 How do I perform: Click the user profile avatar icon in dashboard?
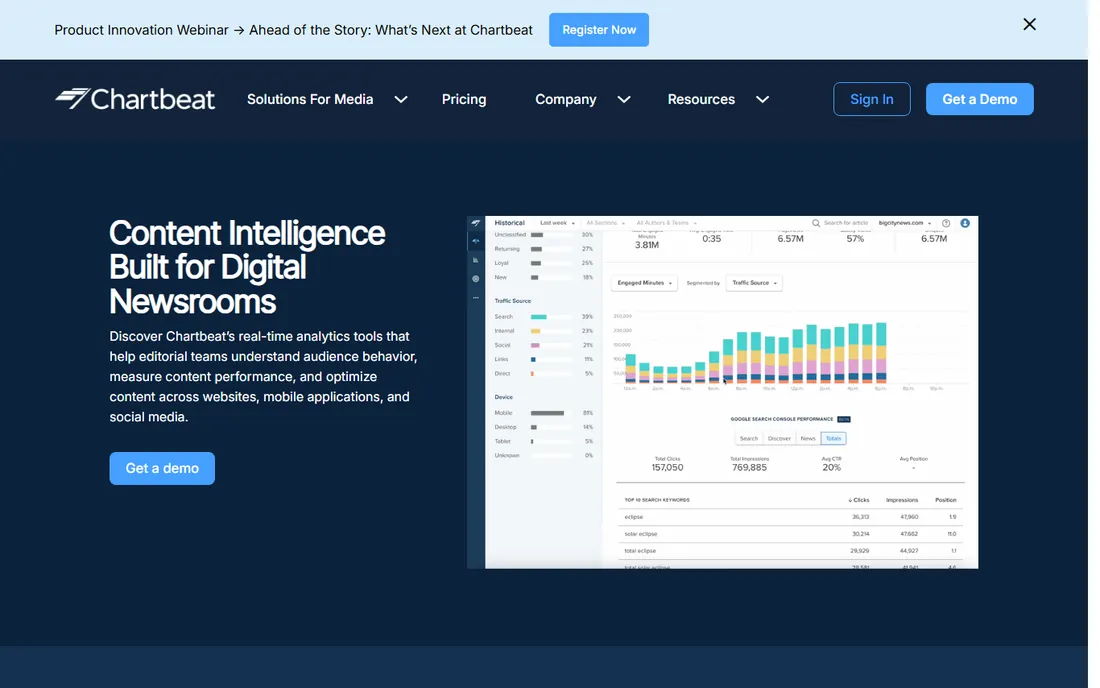(965, 223)
